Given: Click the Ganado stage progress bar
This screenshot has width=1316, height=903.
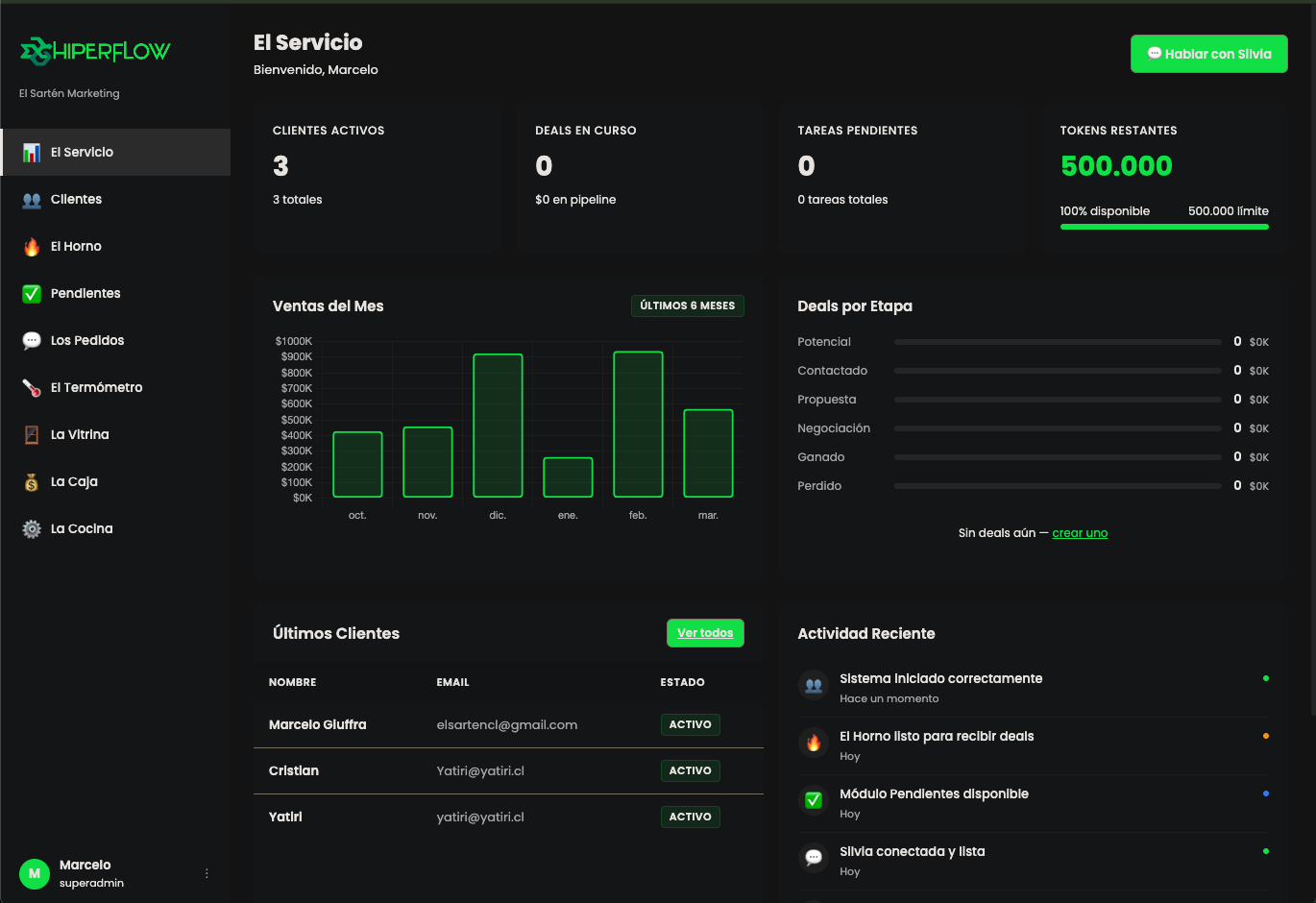Looking at the screenshot, I should tap(1058, 457).
